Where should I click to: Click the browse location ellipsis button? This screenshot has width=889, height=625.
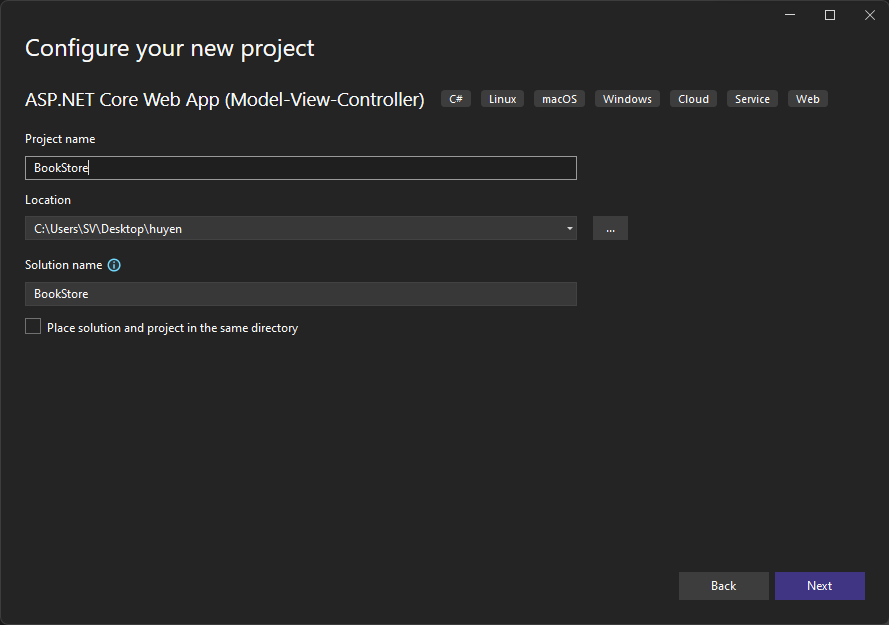coord(610,228)
